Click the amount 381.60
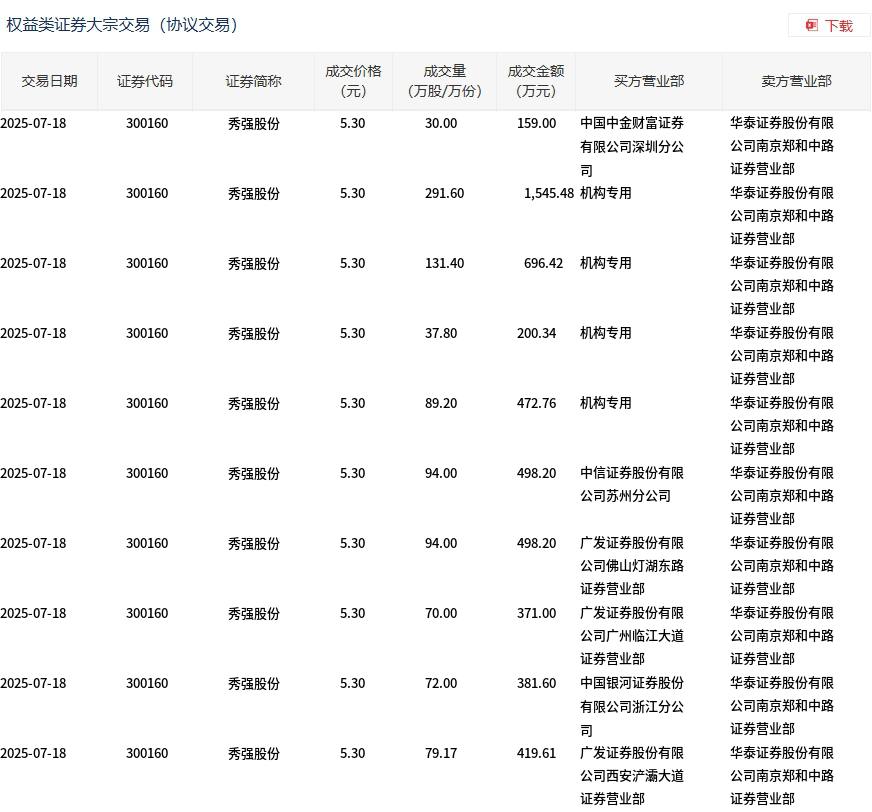 pyautogui.click(x=536, y=684)
